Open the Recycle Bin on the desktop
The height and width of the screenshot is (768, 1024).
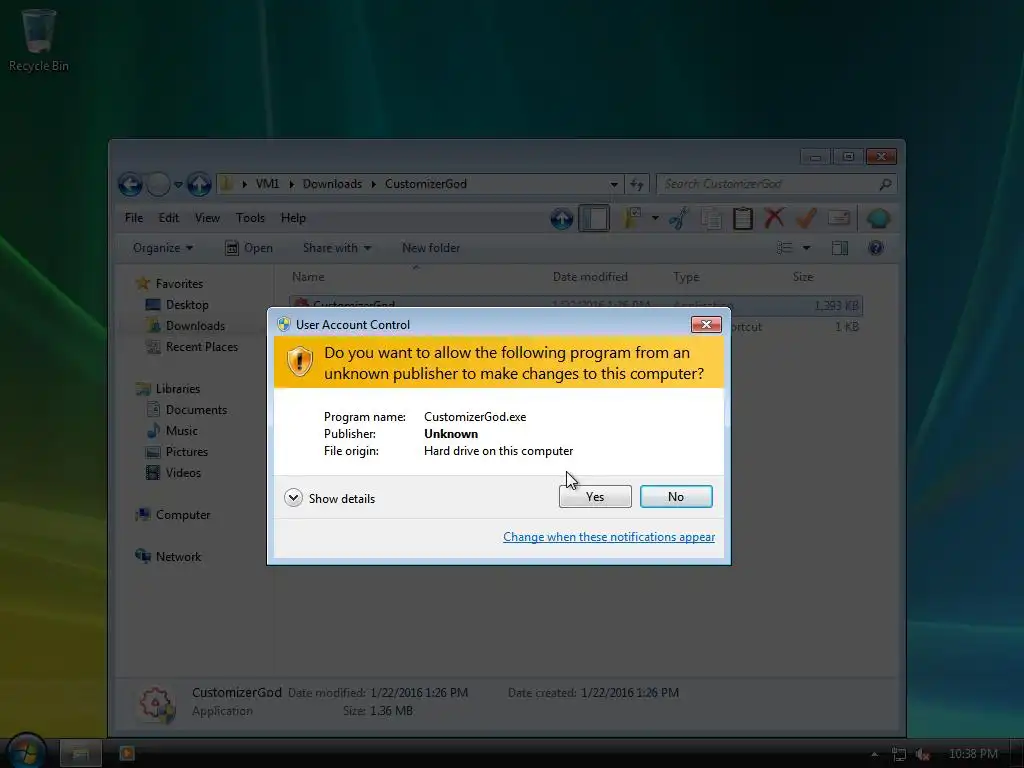[x=39, y=39]
